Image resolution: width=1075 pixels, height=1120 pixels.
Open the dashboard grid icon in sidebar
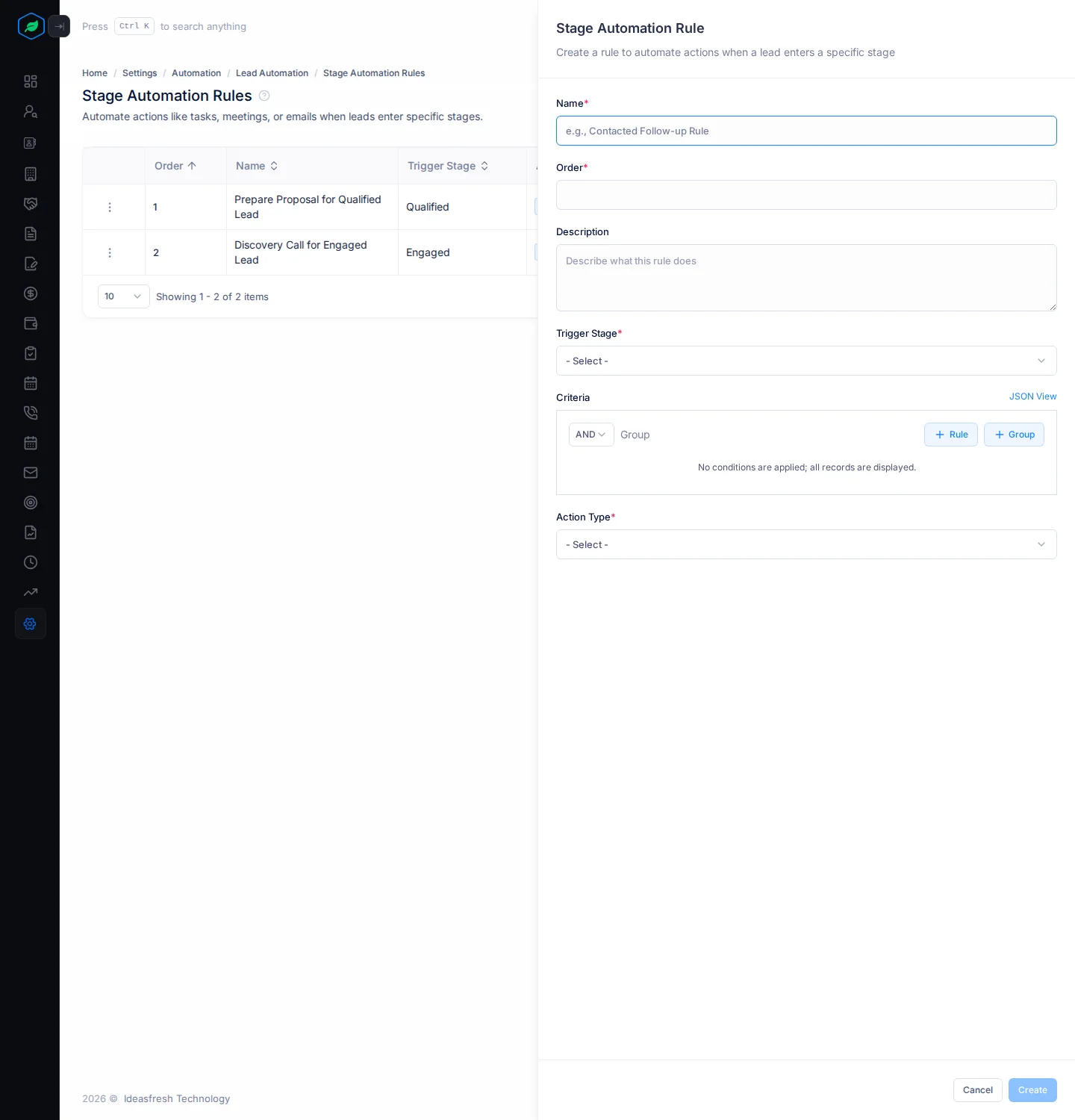tap(31, 81)
